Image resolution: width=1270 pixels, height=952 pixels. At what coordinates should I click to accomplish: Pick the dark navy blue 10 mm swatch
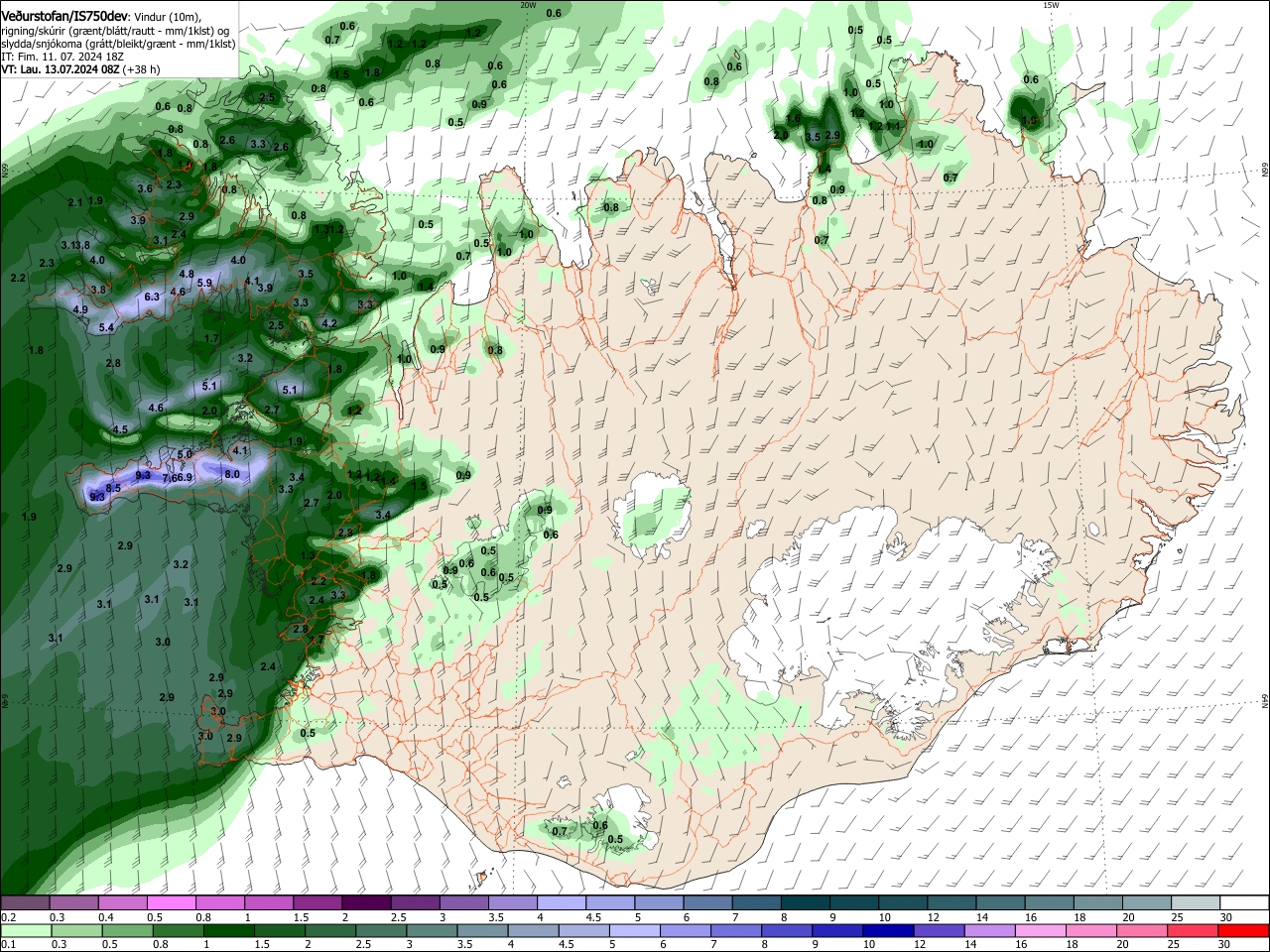(888, 930)
